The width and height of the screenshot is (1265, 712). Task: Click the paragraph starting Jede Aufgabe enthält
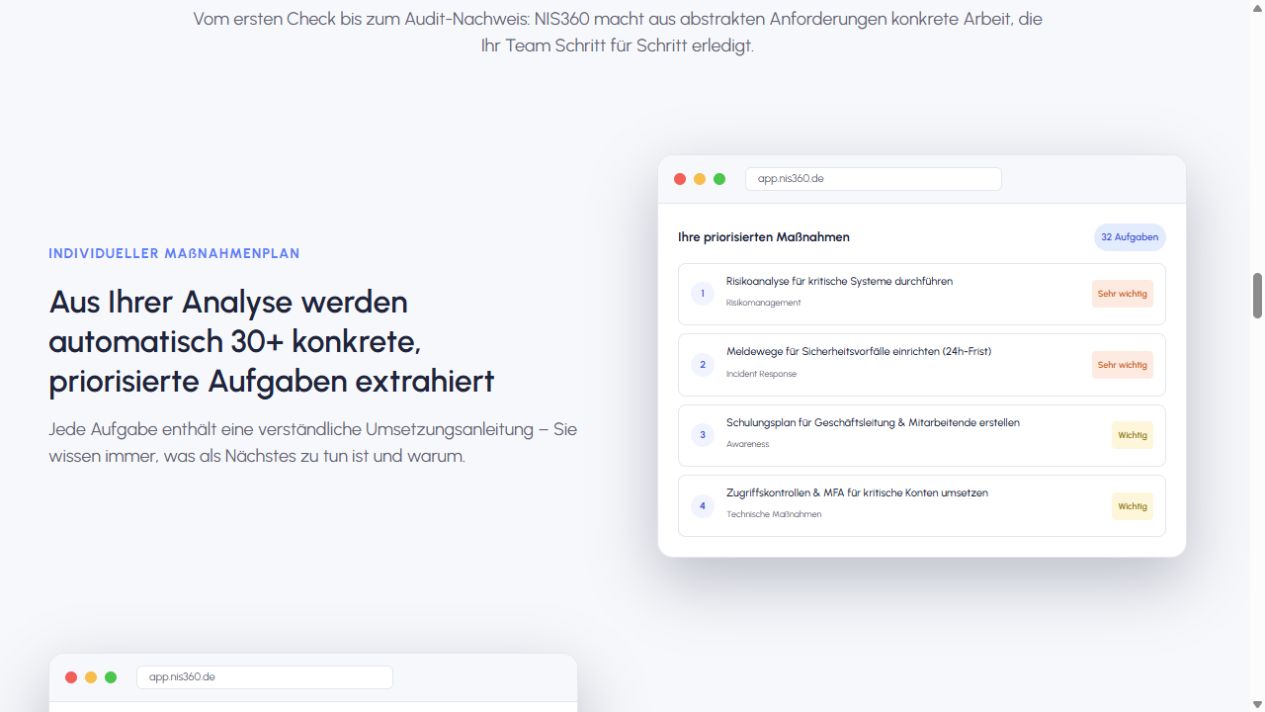[x=313, y=442]
